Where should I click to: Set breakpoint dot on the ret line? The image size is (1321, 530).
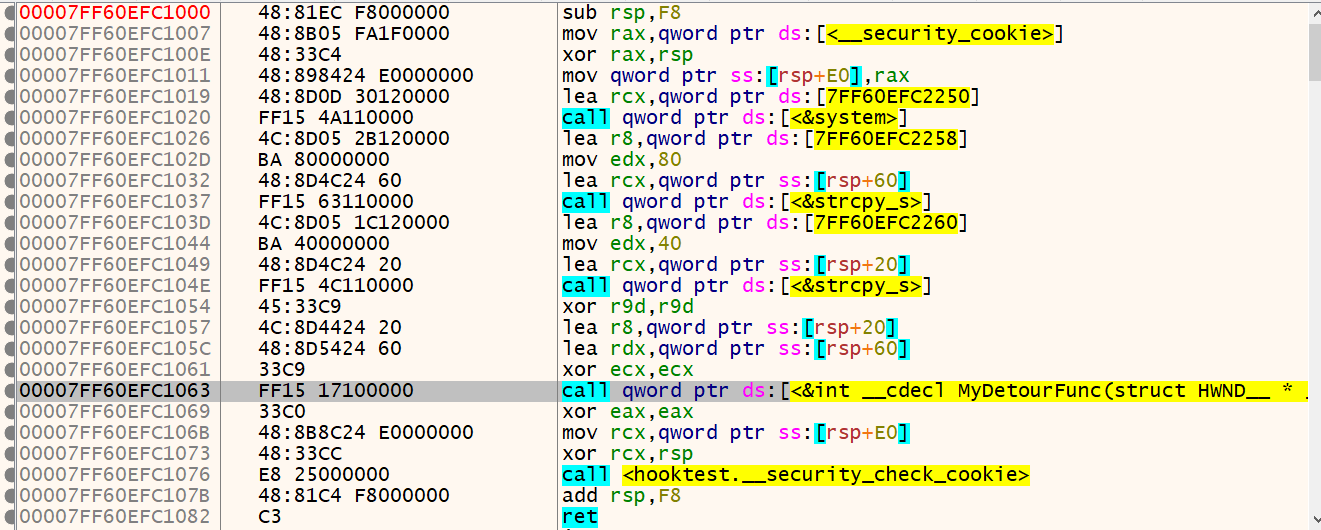click(x=9, y=517)
